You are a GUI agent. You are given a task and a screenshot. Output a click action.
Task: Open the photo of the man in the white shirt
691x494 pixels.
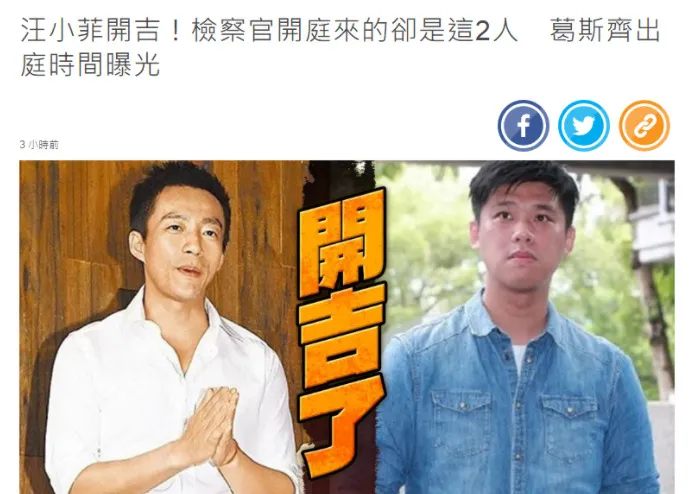[165, 327]
